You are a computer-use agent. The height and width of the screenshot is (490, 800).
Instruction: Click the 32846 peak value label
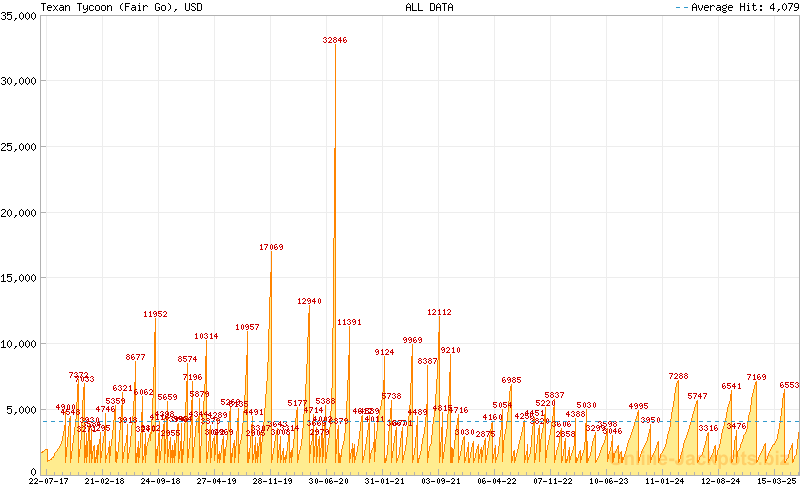335,41
